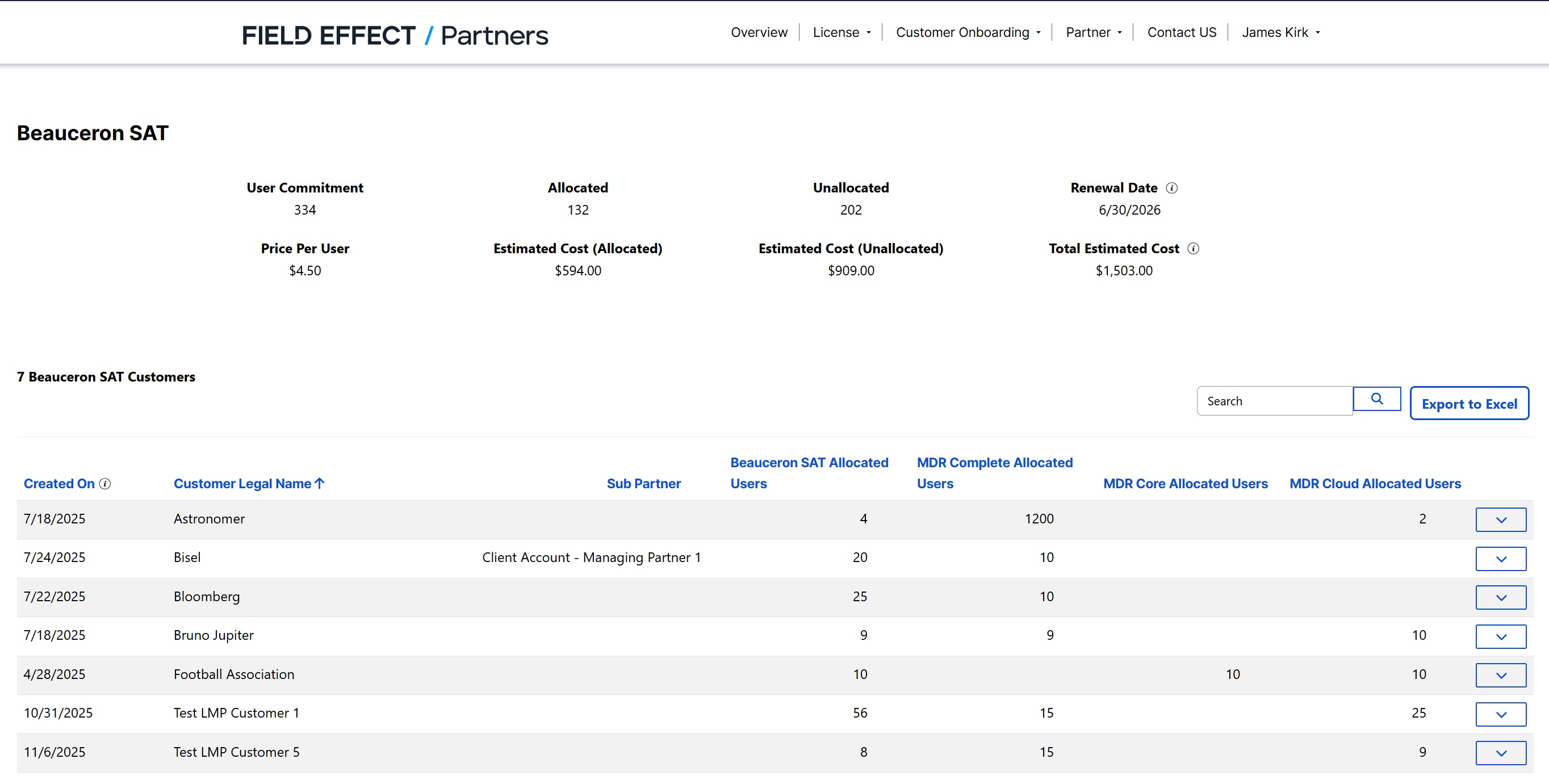Expand the Bloomberg row chevron
The width and height of the screenshot is (1549, 784).
pyautogui.click(x=1500, y=597)
